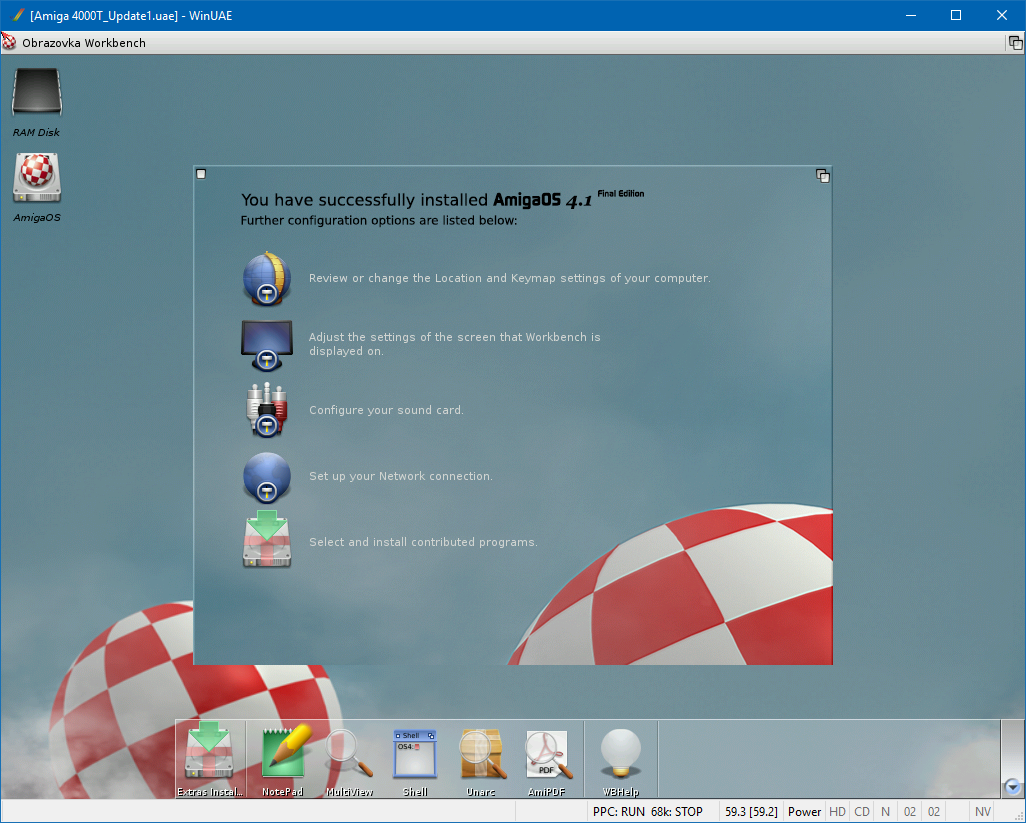The image size is (1026, 823).
Task: Start MultiView from the dock
Action: pyautogui.click(x=349, y=754)
